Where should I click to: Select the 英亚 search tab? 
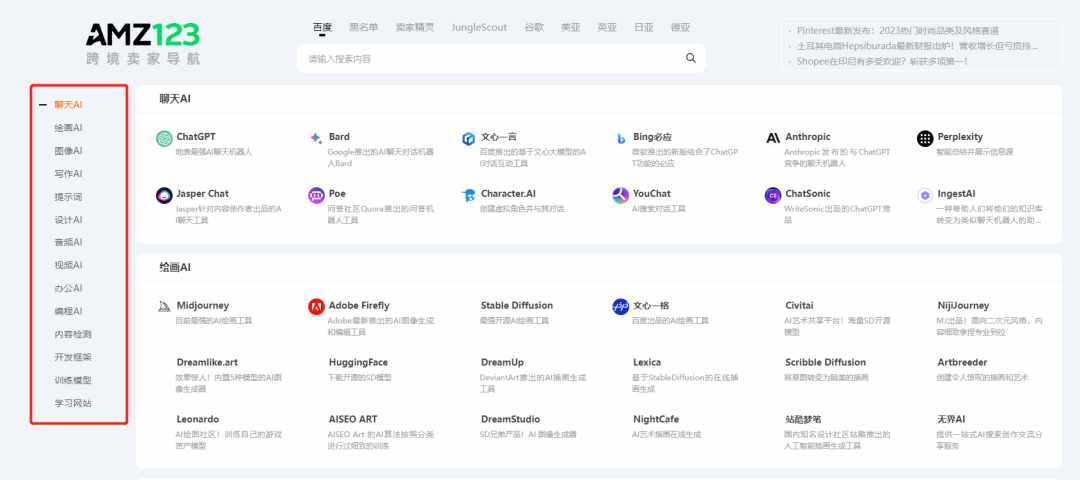[607, 28]
